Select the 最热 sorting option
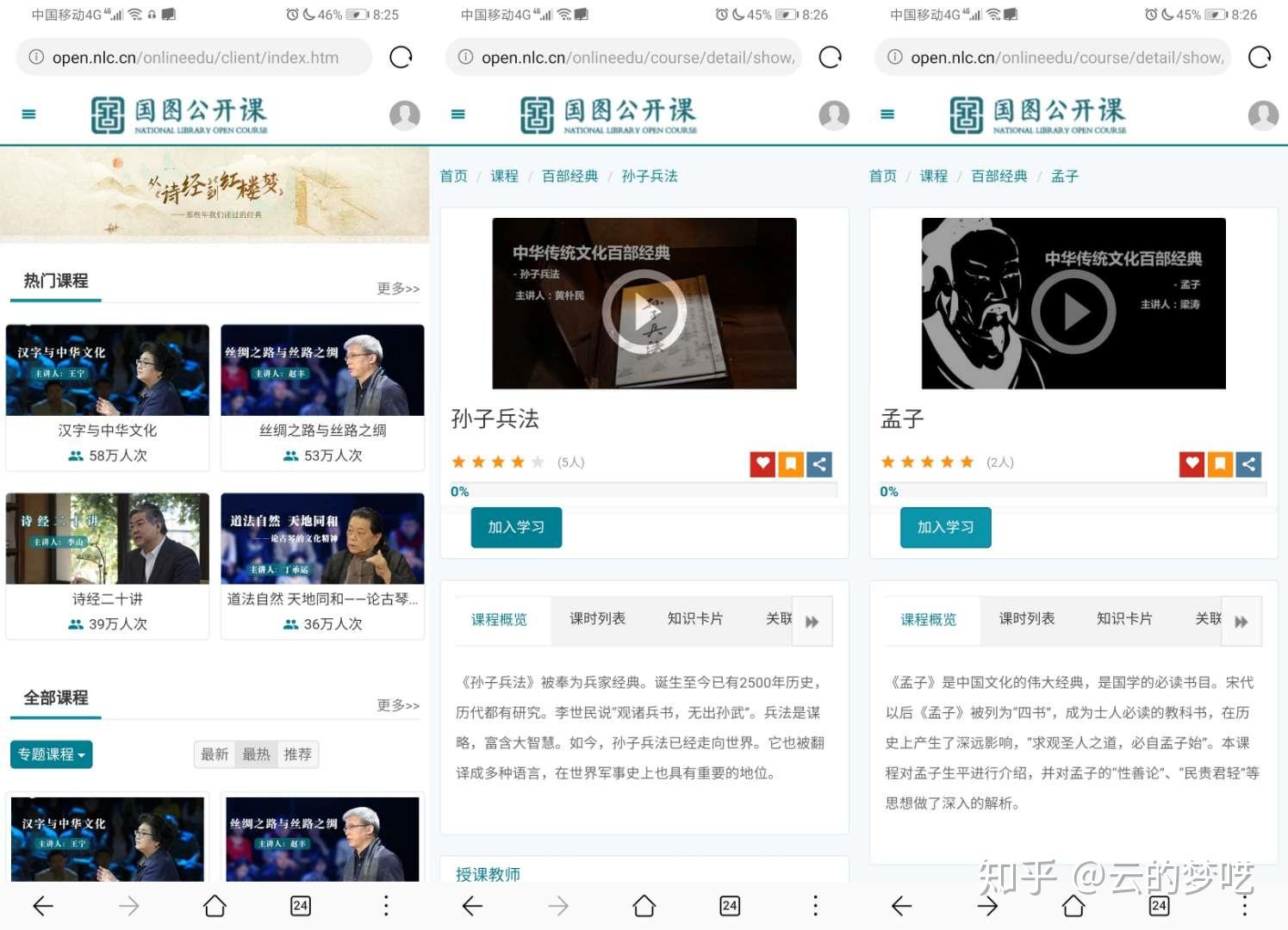Image resolution: width=1288 pixels, height=930 pixels. [255, 754]
